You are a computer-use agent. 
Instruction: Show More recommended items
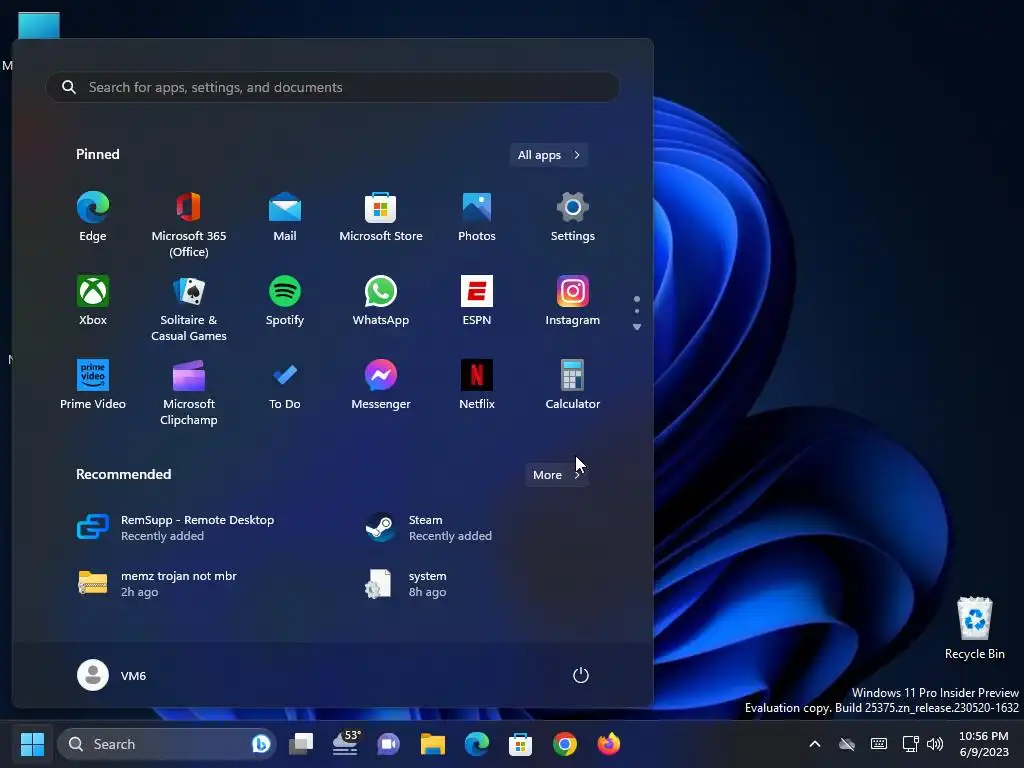coord(556,475)
